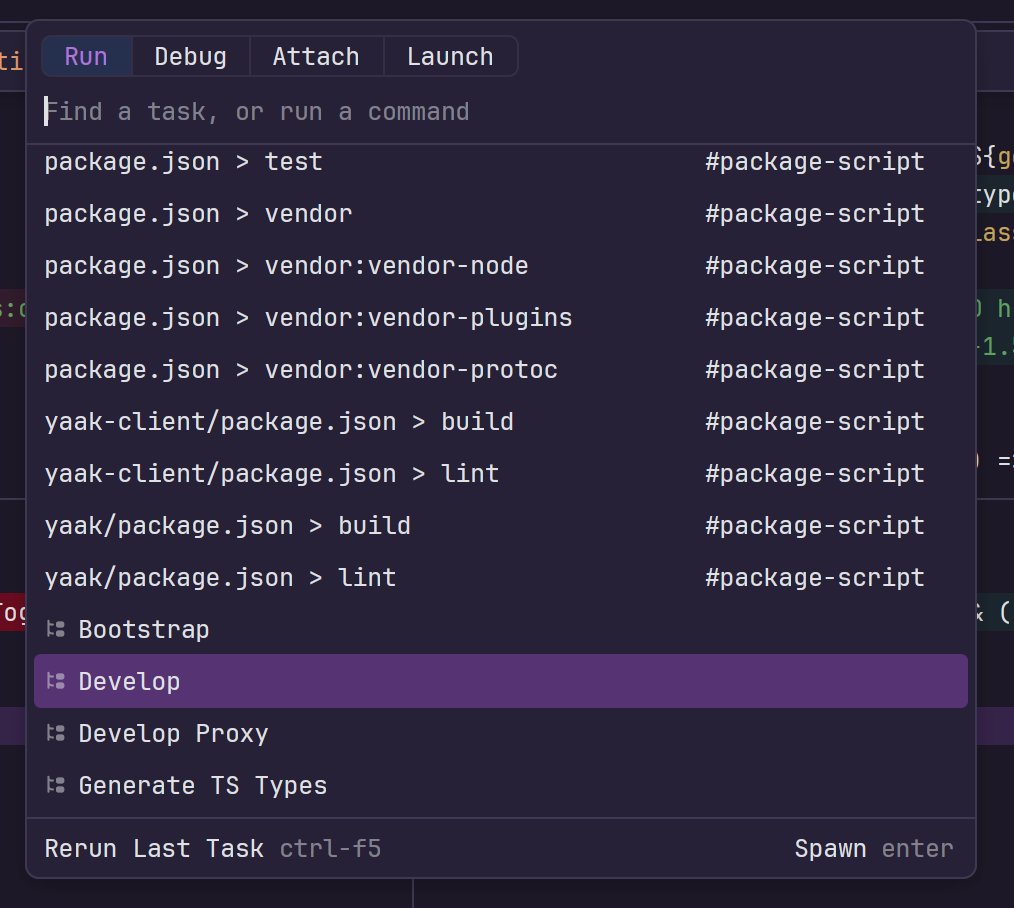1014x908 pixels.
Task: Click #package-script tag on yaak-client build row
Action: 815,422
